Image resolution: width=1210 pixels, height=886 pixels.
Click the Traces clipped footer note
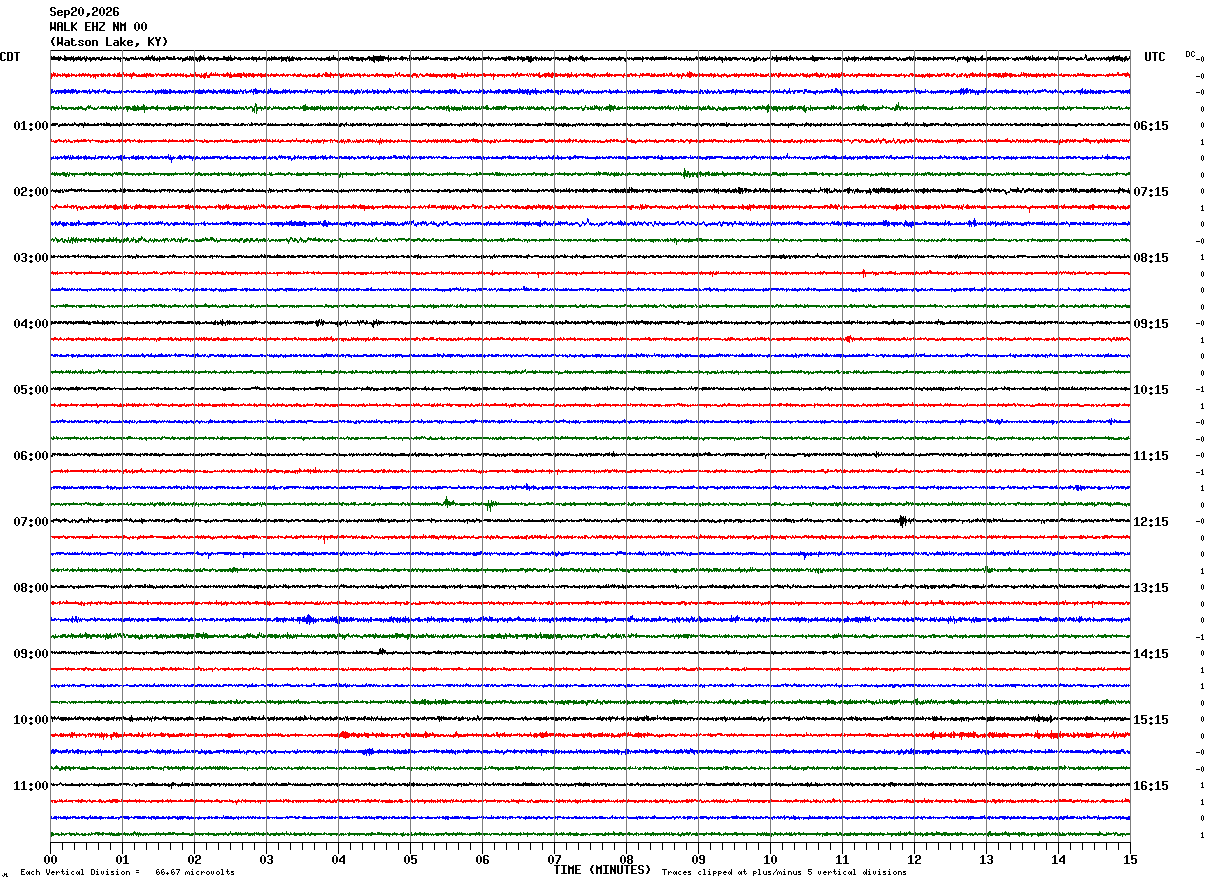(x=784, y=872)
